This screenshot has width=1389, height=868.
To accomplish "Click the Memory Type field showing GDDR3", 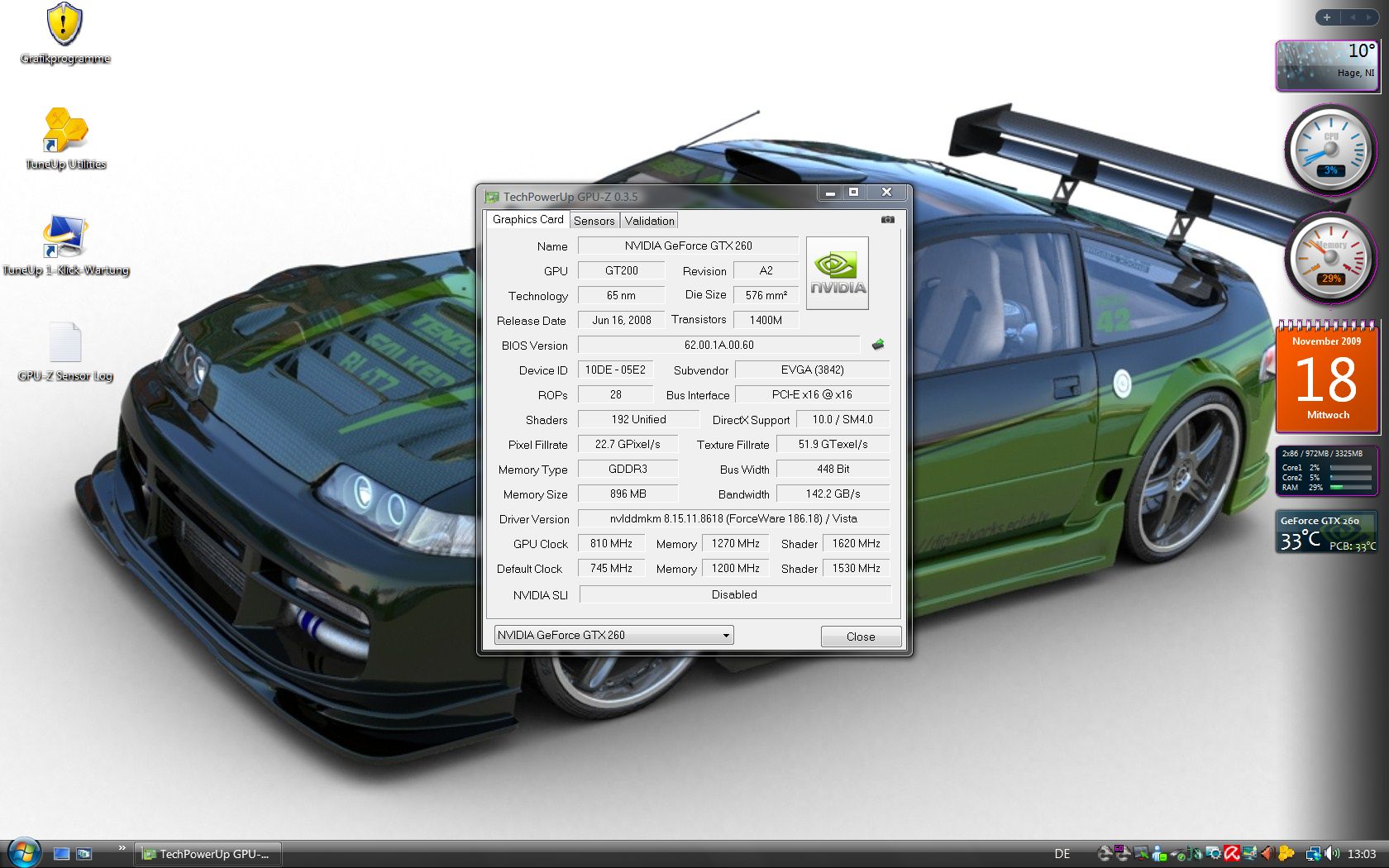I will tap(628, 469).
